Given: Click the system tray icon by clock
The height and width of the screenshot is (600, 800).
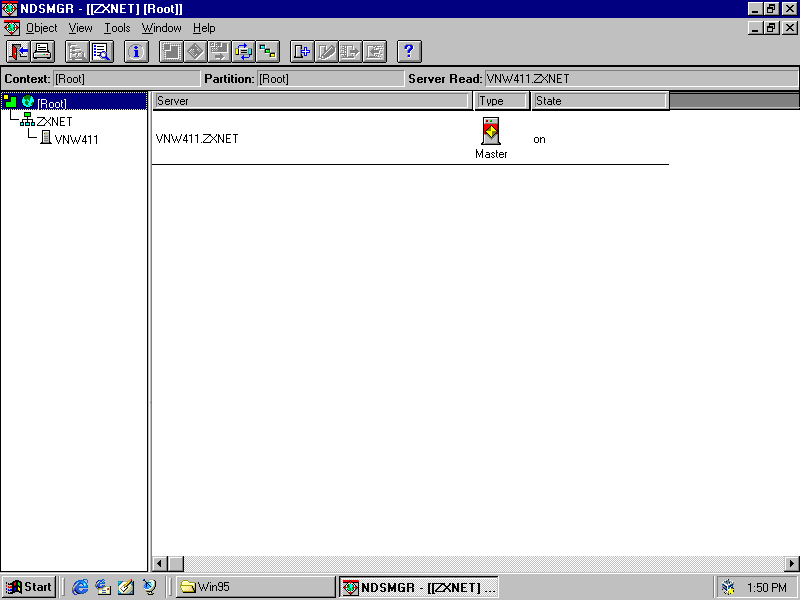Looking at the screenshot, I should (728, 587).
